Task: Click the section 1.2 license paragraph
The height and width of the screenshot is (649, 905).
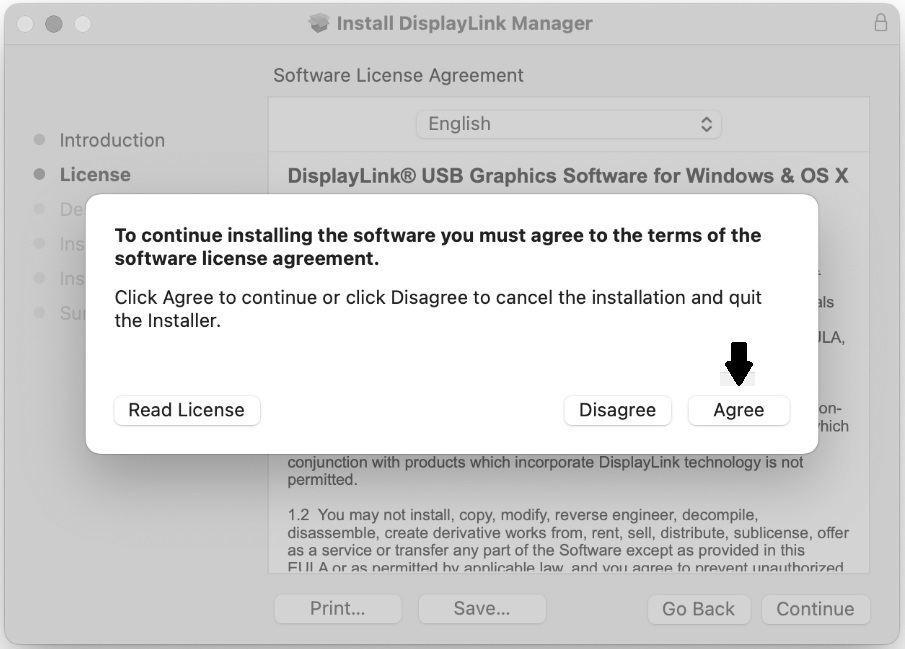Action: click(568, 540)
